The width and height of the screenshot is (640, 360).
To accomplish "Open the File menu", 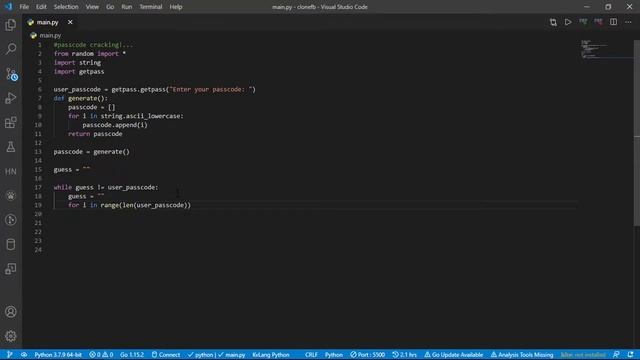I will (24, 7).
